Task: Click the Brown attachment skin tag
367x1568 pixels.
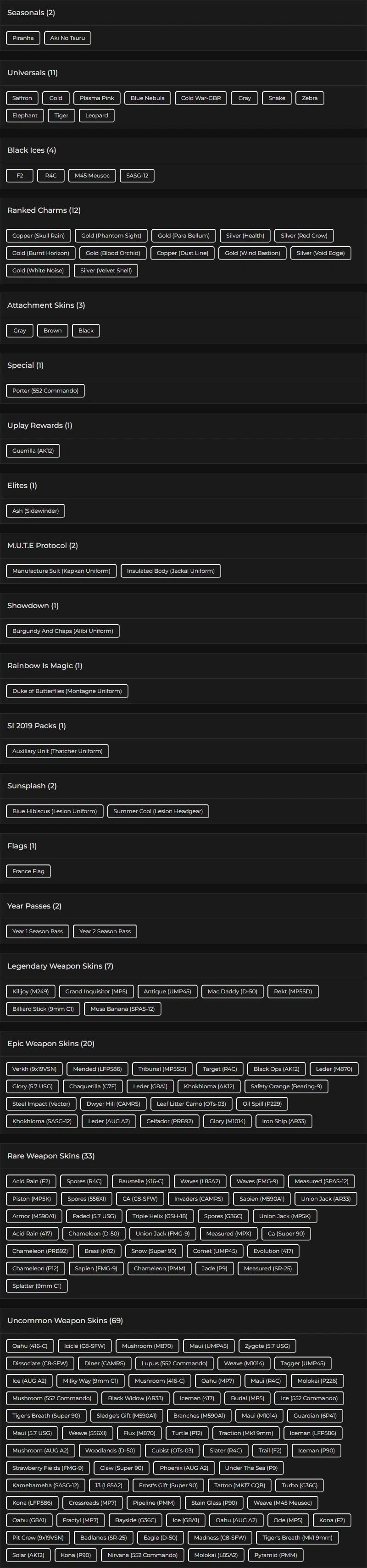Action: pyautogui.click(x=52, y=331)
